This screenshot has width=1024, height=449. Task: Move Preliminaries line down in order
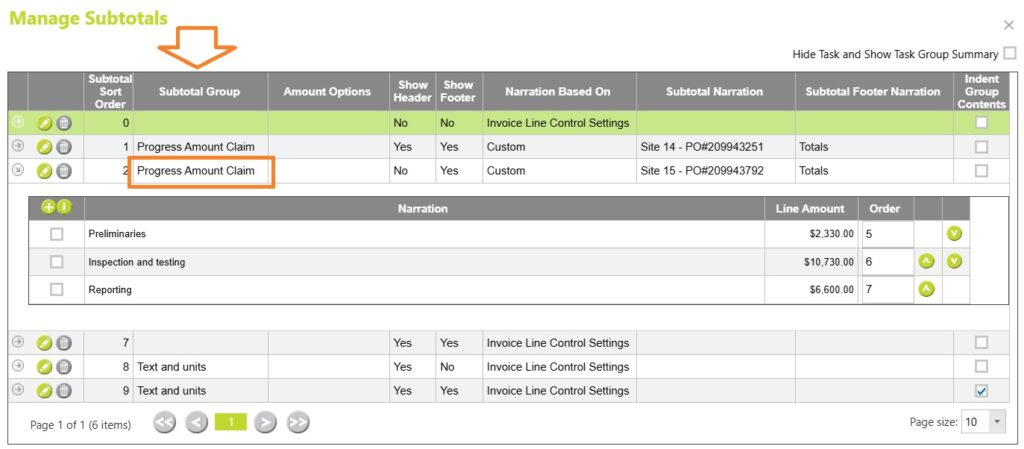(954, 234)
